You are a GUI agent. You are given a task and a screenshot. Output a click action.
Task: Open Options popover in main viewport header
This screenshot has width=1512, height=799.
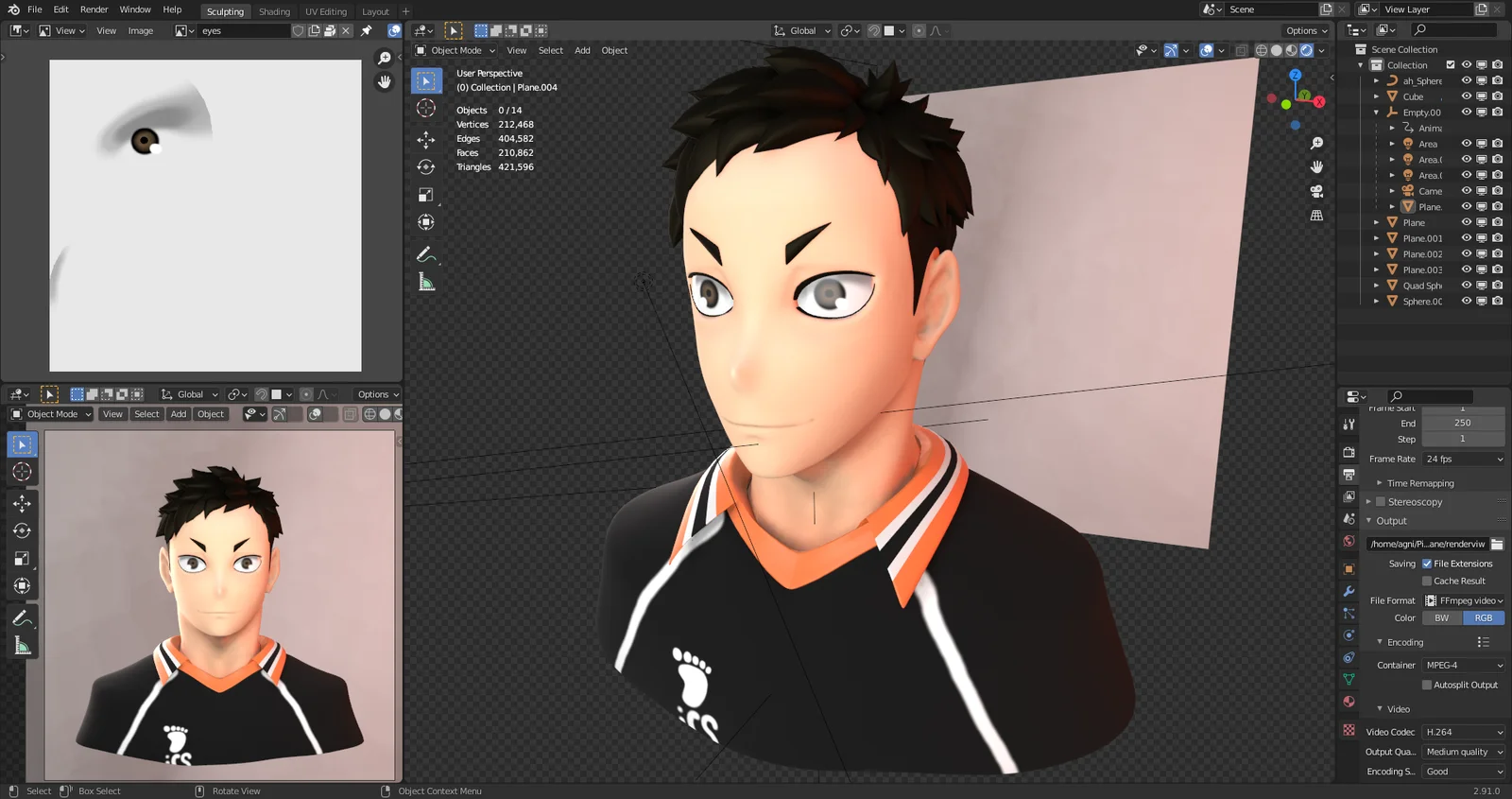point(1306,30)
